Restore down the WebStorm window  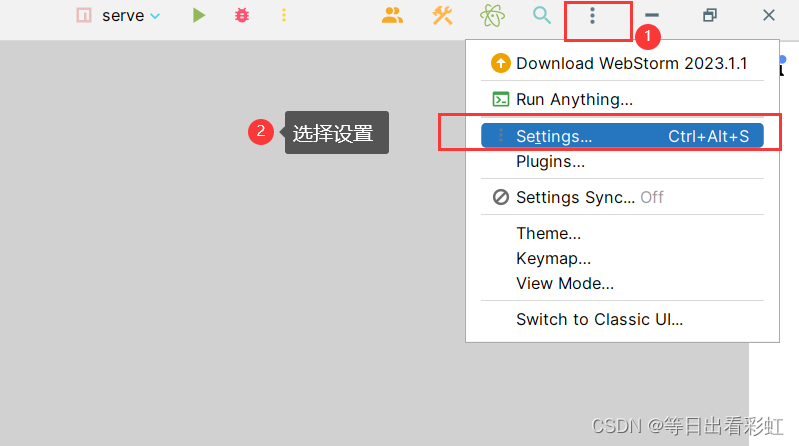tap(710, 15)
